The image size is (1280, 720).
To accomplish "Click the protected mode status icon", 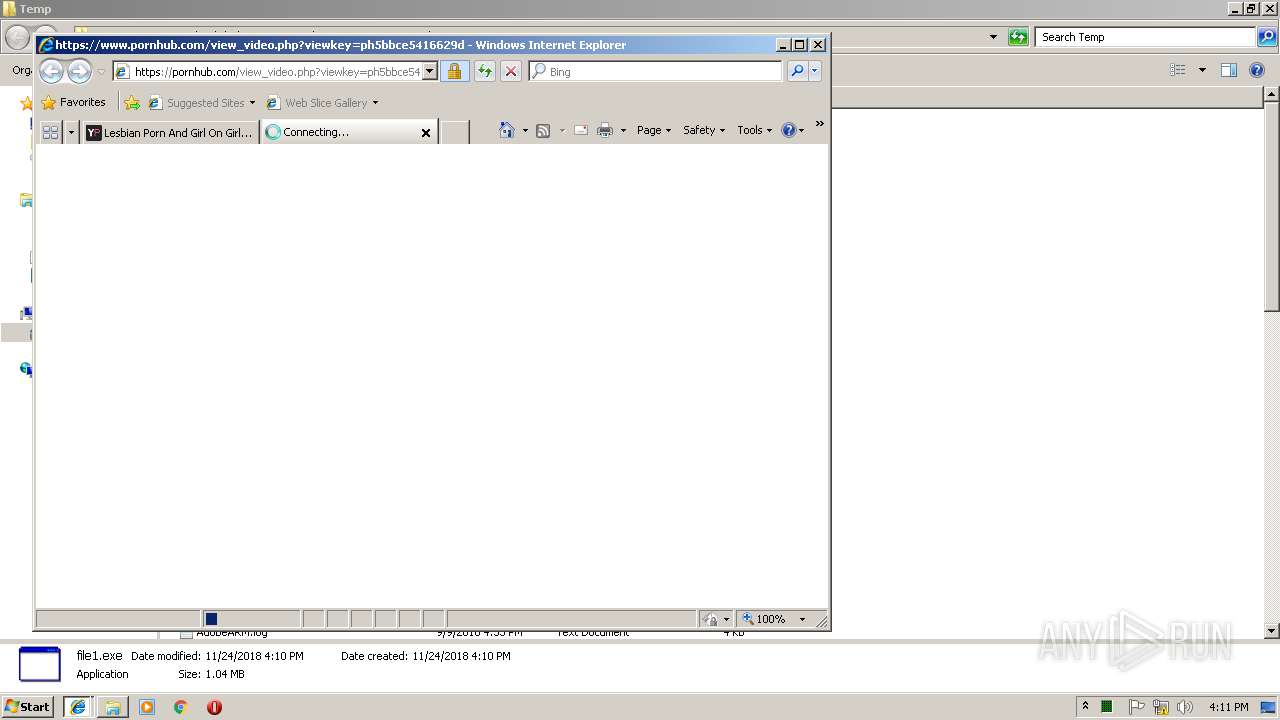I will click(x=711, y=619).
